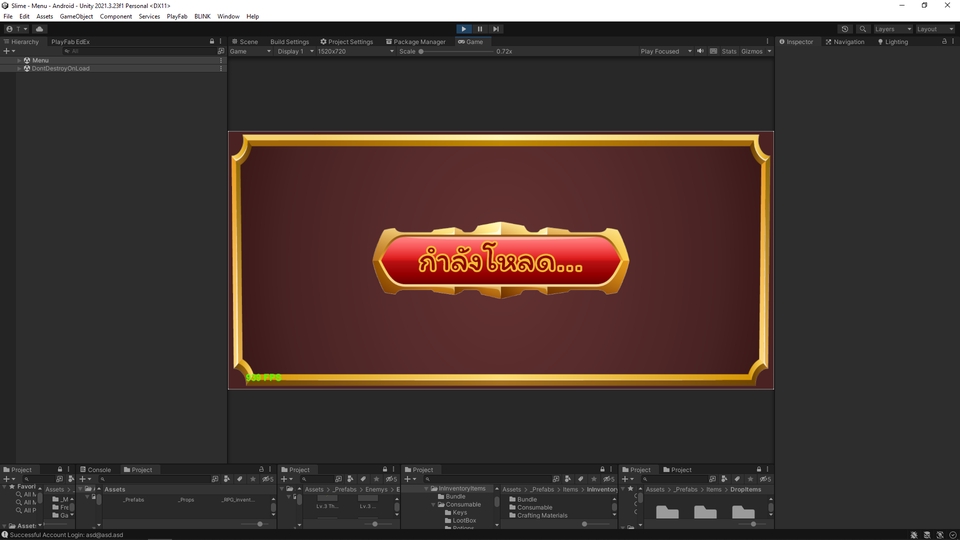The height and width of the screenshot is (540, 960).
Task: Open the File menu
Action: pos(8,17)
